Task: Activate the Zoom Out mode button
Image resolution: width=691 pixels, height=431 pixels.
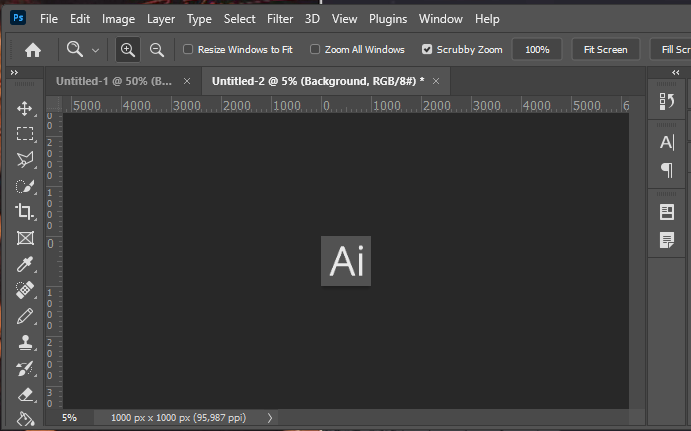Action: coord(156,50)
